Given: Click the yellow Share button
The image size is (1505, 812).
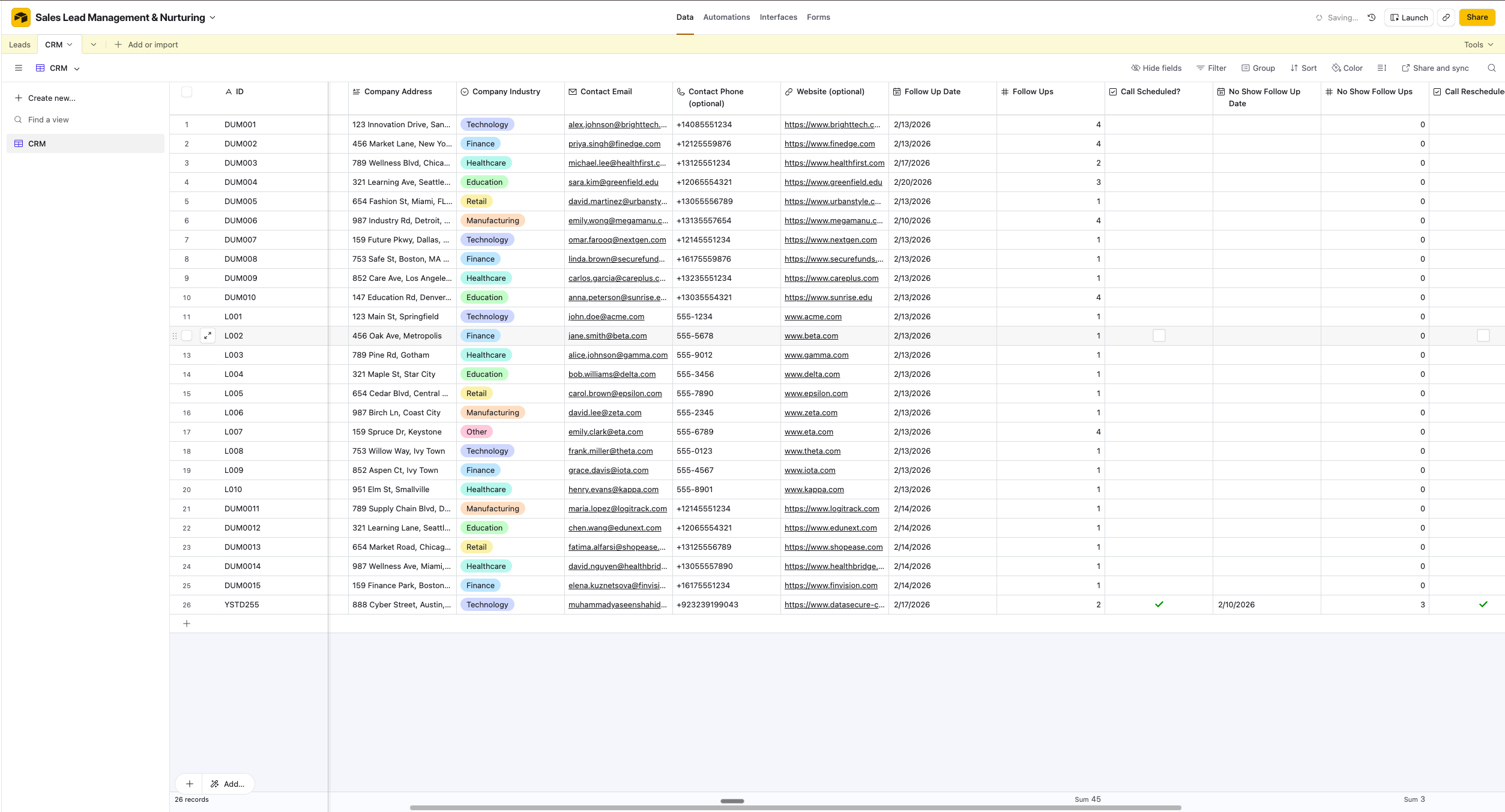Looking at the screenshot, I should [1477, 17].
